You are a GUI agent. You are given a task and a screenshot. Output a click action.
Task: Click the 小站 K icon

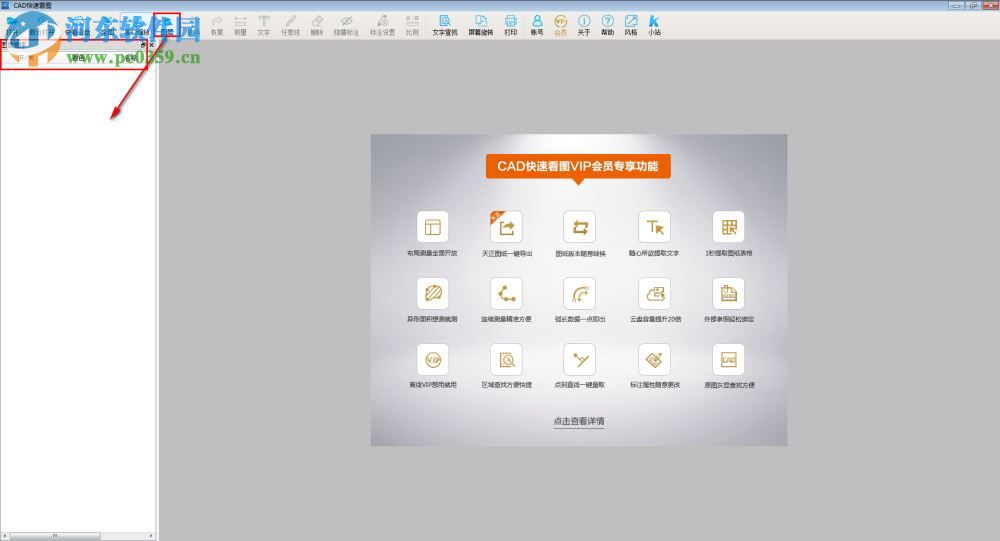coord(654,26)
